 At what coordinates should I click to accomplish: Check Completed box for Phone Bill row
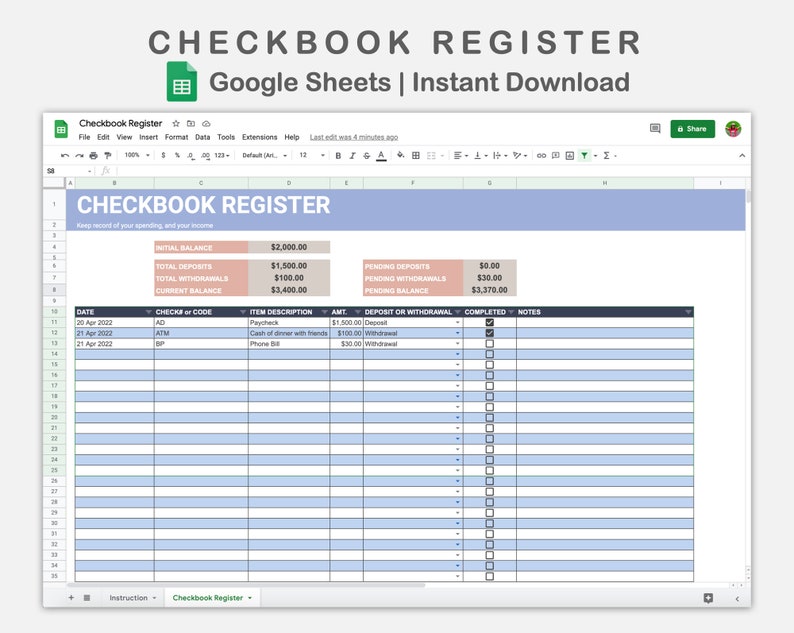click(490, 344)
